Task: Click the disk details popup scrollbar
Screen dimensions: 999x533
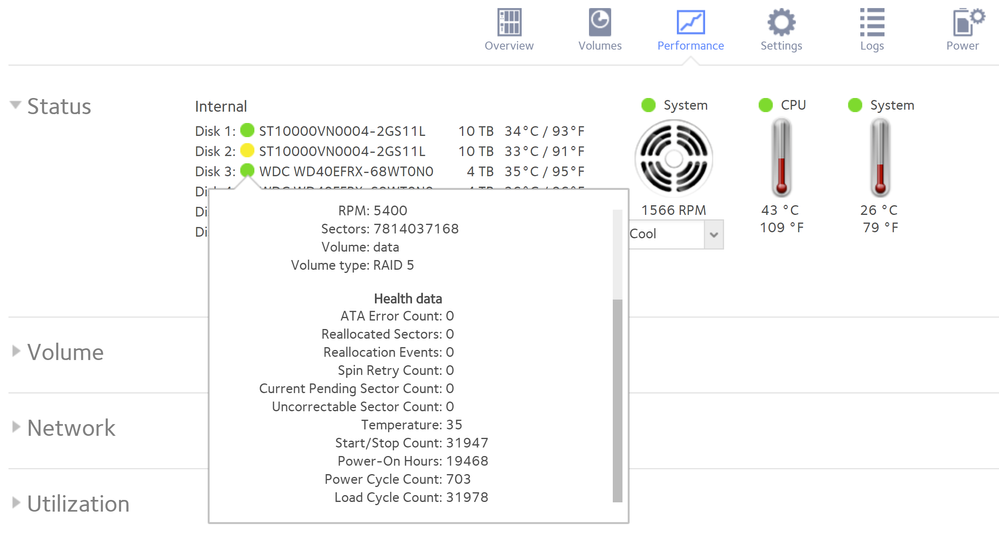Action: click(x=617, y=400)
